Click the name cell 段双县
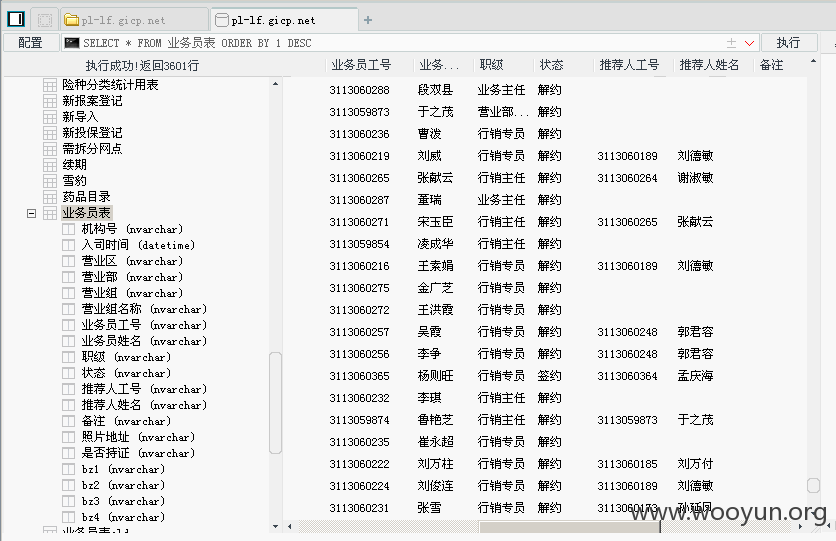This screenshot has height=541, width=836. coord(435,90)
